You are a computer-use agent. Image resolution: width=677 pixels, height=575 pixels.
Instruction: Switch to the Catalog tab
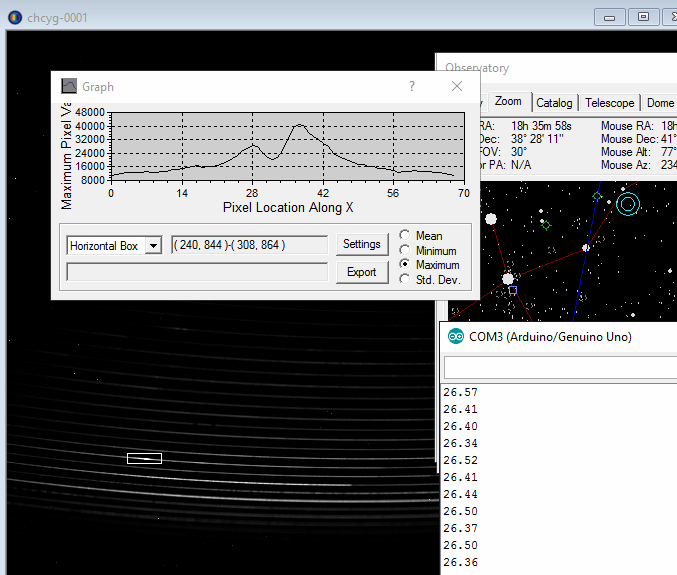(554, 102)
